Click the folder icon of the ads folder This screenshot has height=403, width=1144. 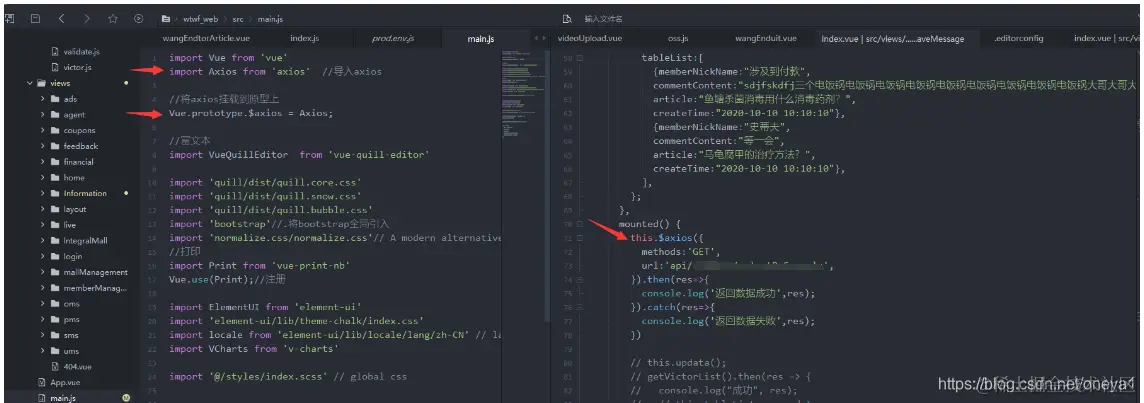(55, 99)
